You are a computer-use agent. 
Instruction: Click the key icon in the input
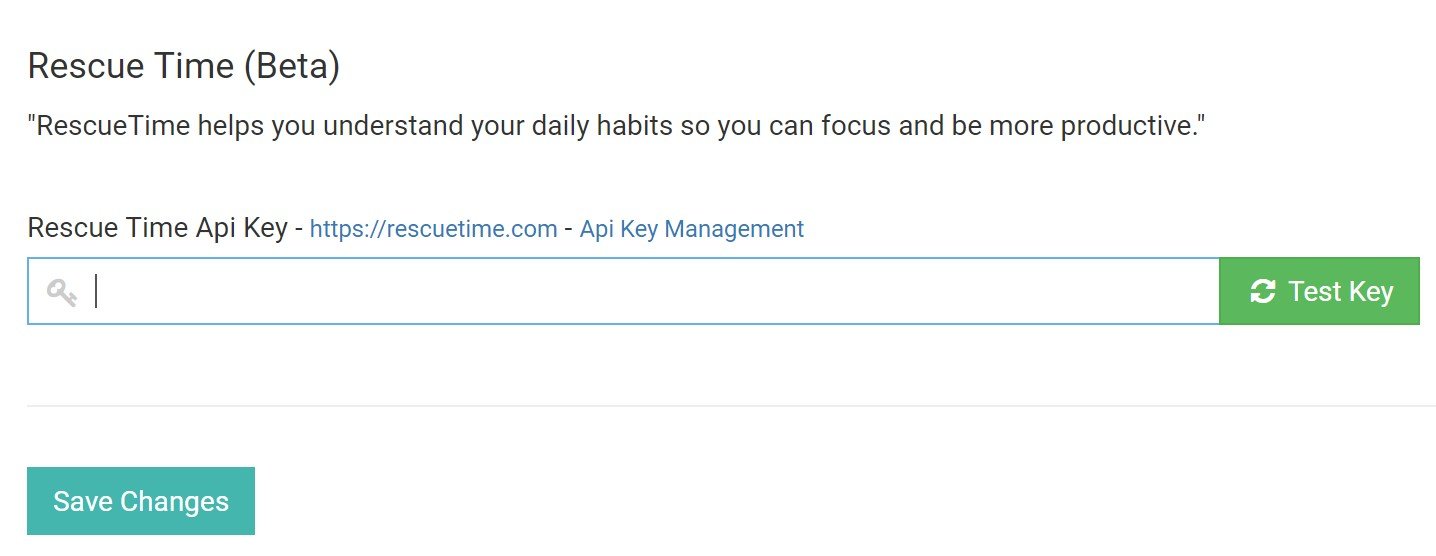pos(62,293)
